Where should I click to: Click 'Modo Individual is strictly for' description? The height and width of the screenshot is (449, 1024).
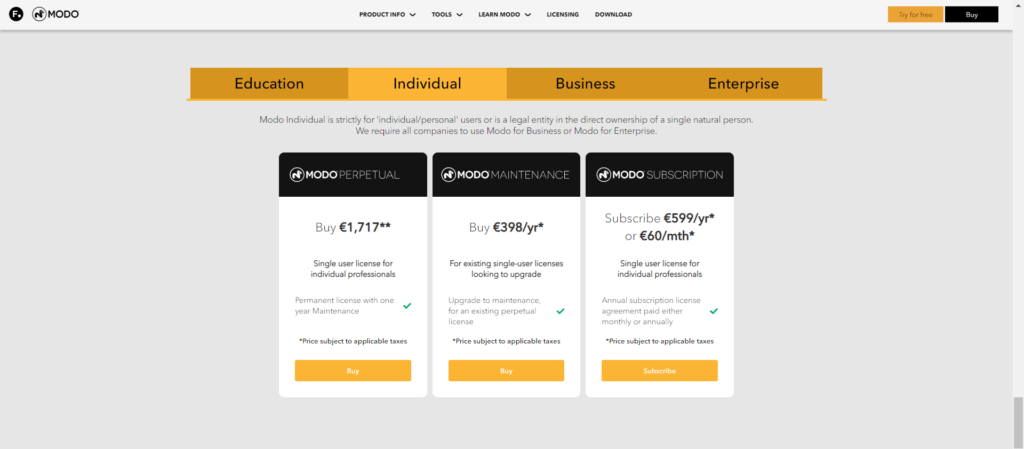(x=506, y=120)
